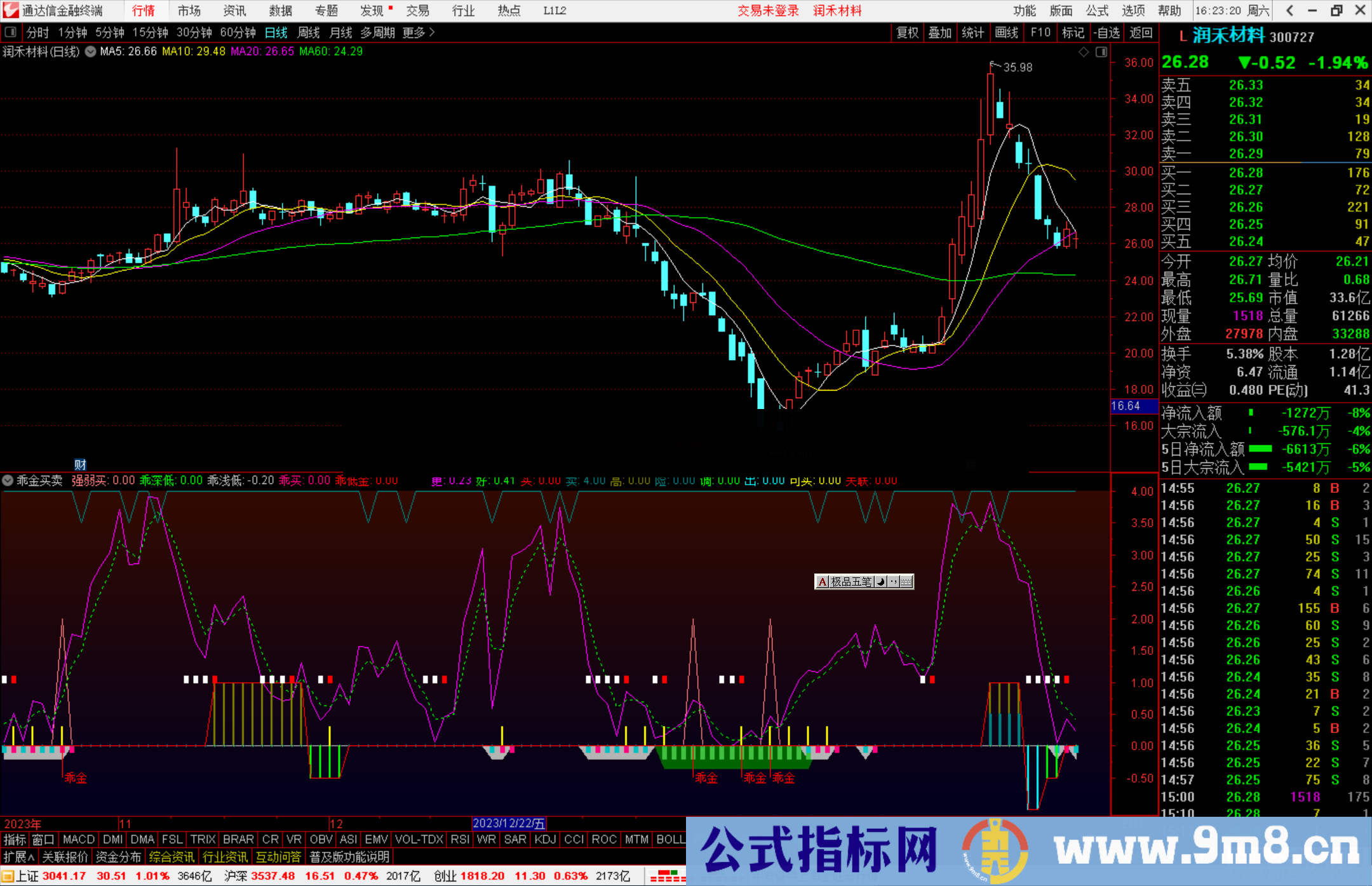Viewport: 1372px width, 886px height.
Task: Toggle the half-moon icon in IME bar
Action: 881,581
